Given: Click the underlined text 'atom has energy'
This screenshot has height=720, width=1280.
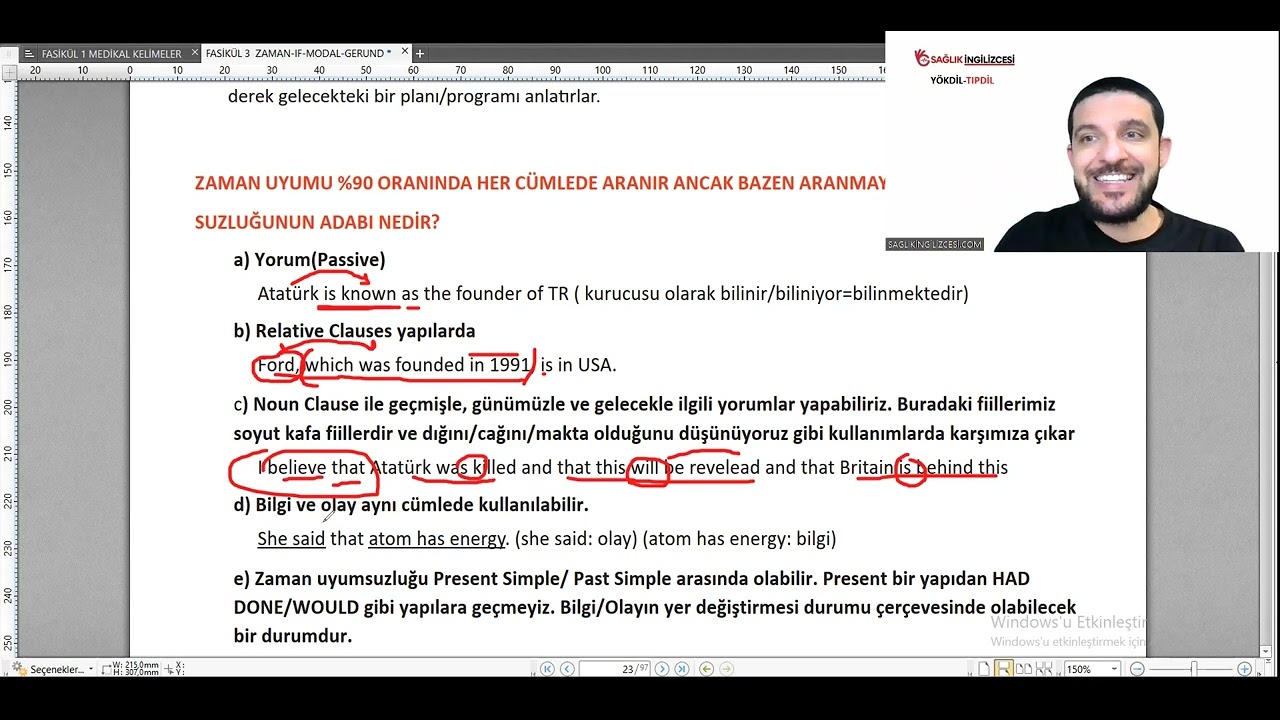Looking at the screenshot, I should click(x=437, y=539).
